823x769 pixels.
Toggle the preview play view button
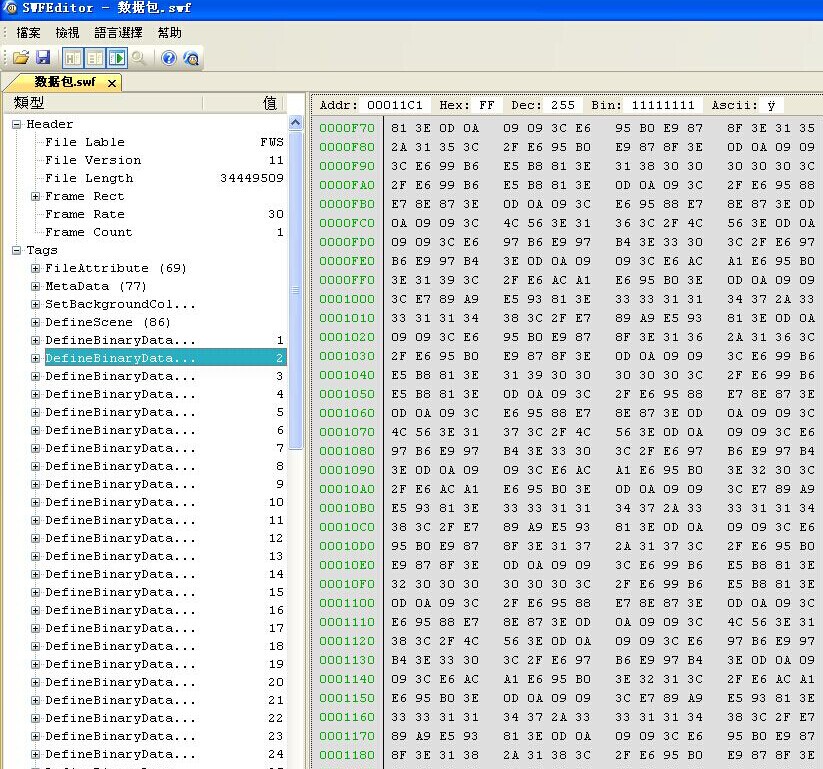[117, 58]
